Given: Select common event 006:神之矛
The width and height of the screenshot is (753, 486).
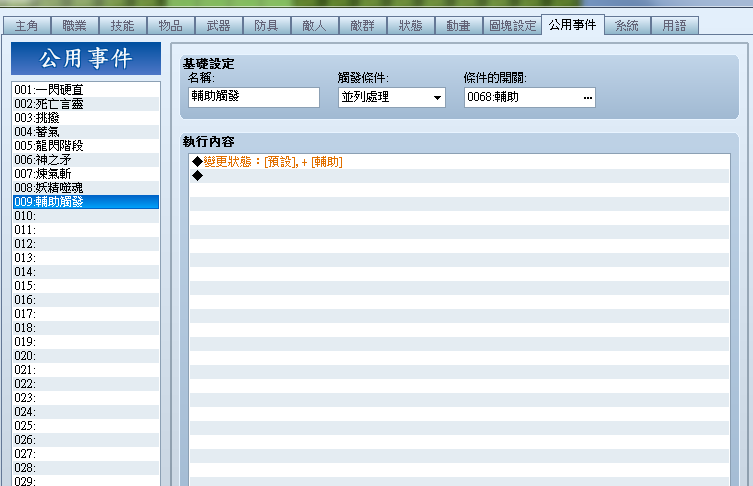Looking at the screenshot, I should tap(86, 159).
